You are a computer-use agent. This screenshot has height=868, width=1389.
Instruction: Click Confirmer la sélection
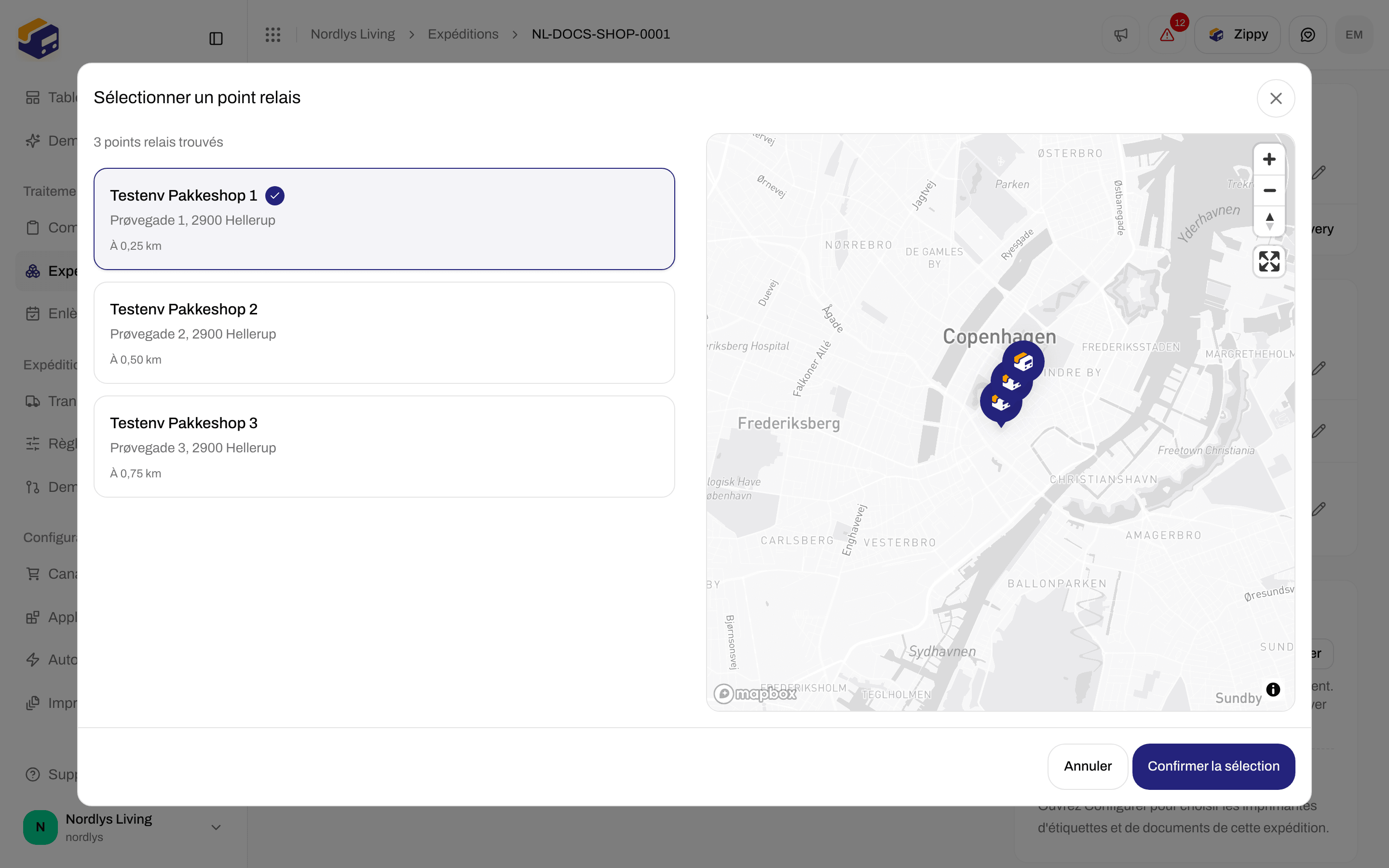1213,766
